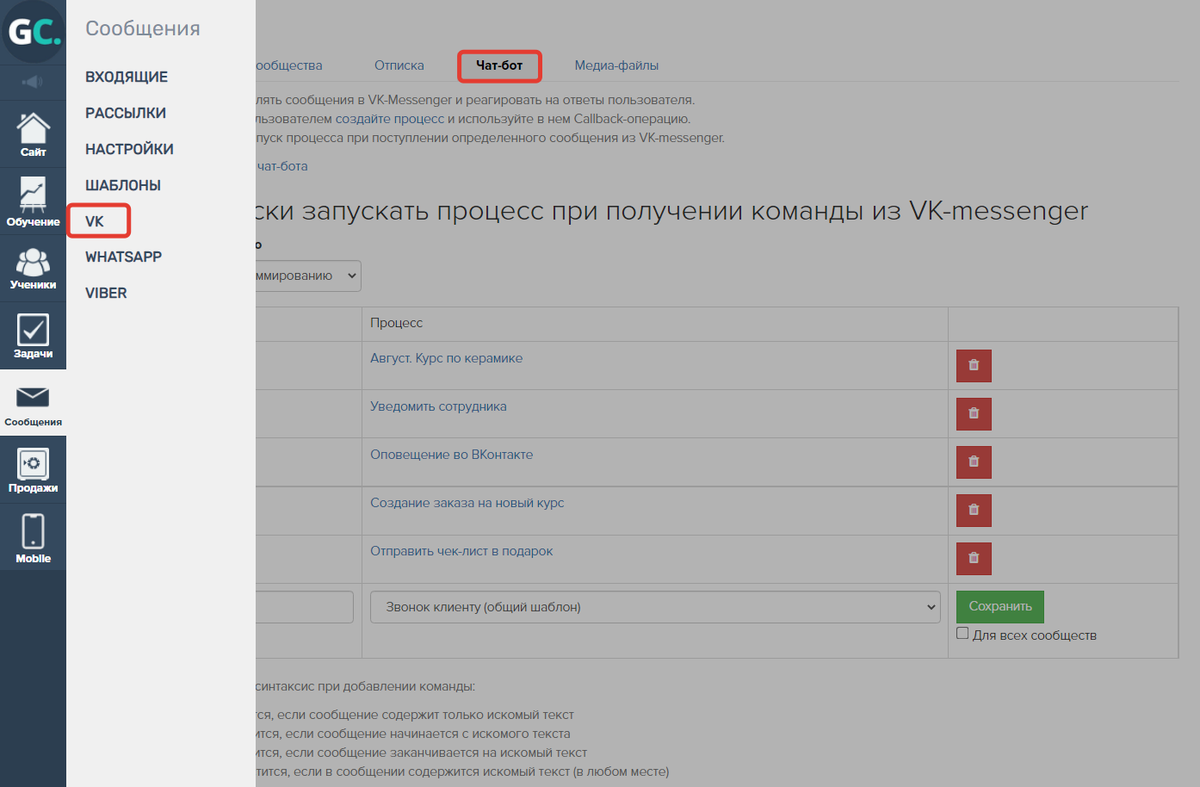Screen dimensions: 1200x787
Task: Open the Обучение sidebar icon
Action: coord(33,202)
